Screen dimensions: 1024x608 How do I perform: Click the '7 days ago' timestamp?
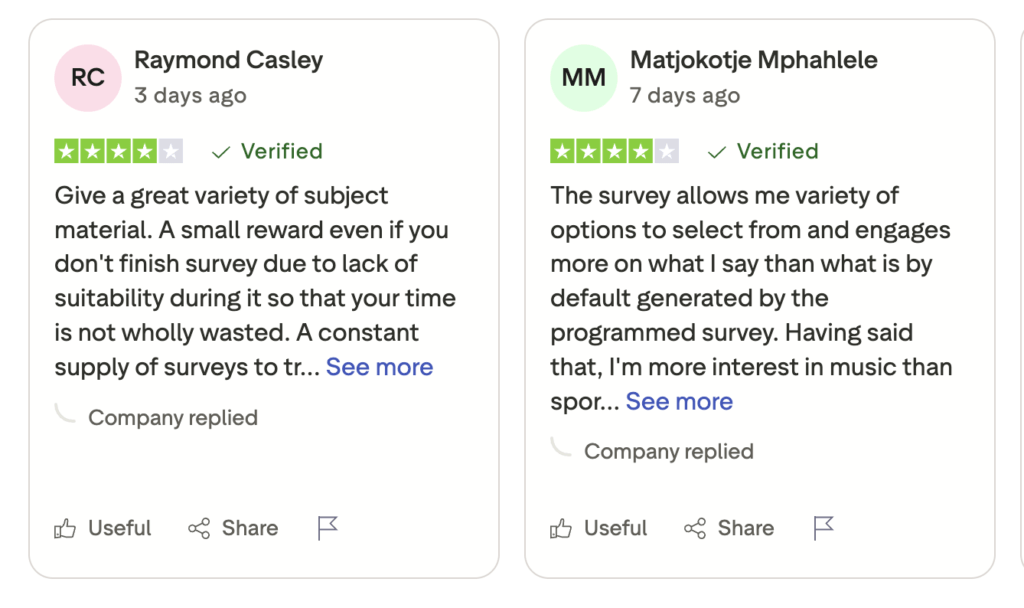[684, 96]
